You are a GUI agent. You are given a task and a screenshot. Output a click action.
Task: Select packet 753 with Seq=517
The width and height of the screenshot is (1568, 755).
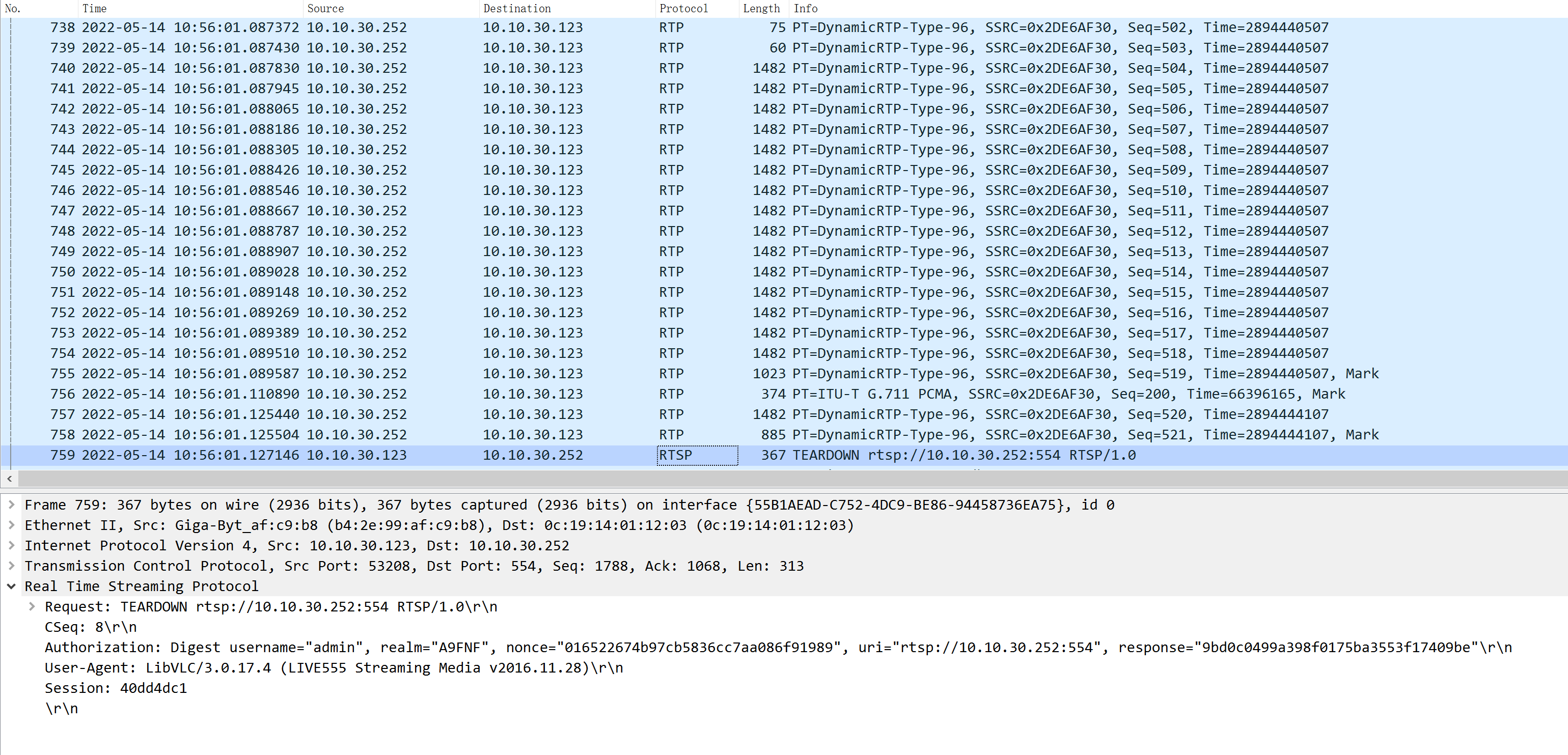point(784,333)
